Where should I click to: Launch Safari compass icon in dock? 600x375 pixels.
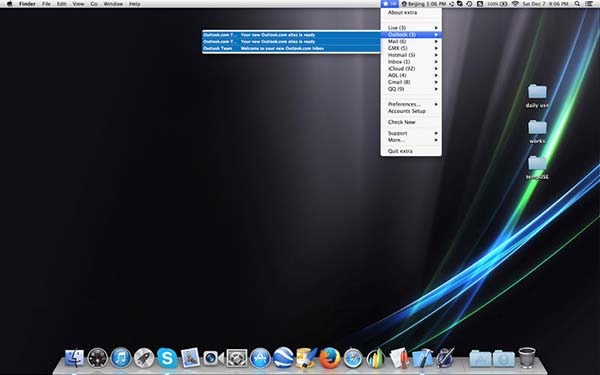point(353,359)
